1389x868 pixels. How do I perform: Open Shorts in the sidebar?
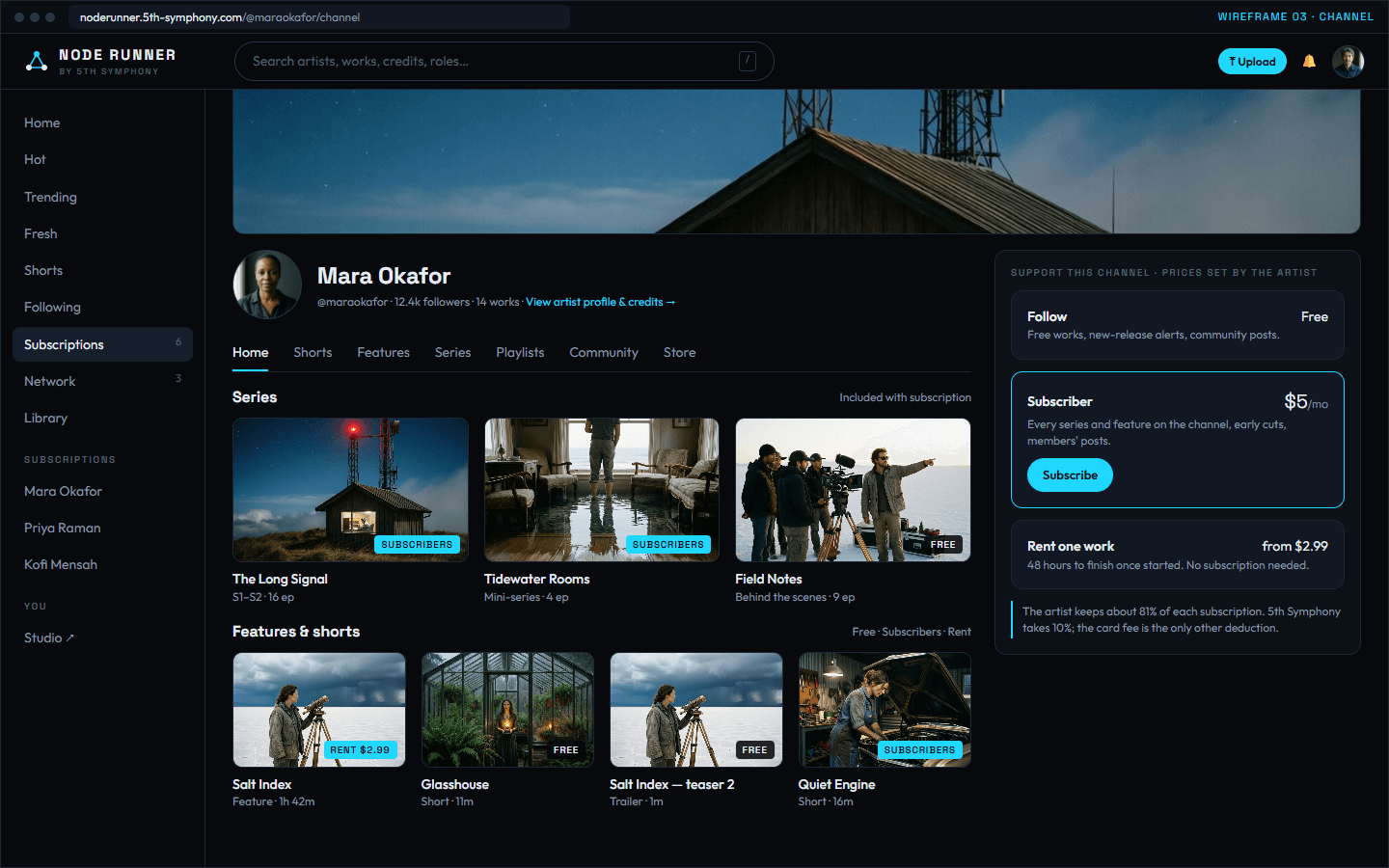click(x=102, y=270)
